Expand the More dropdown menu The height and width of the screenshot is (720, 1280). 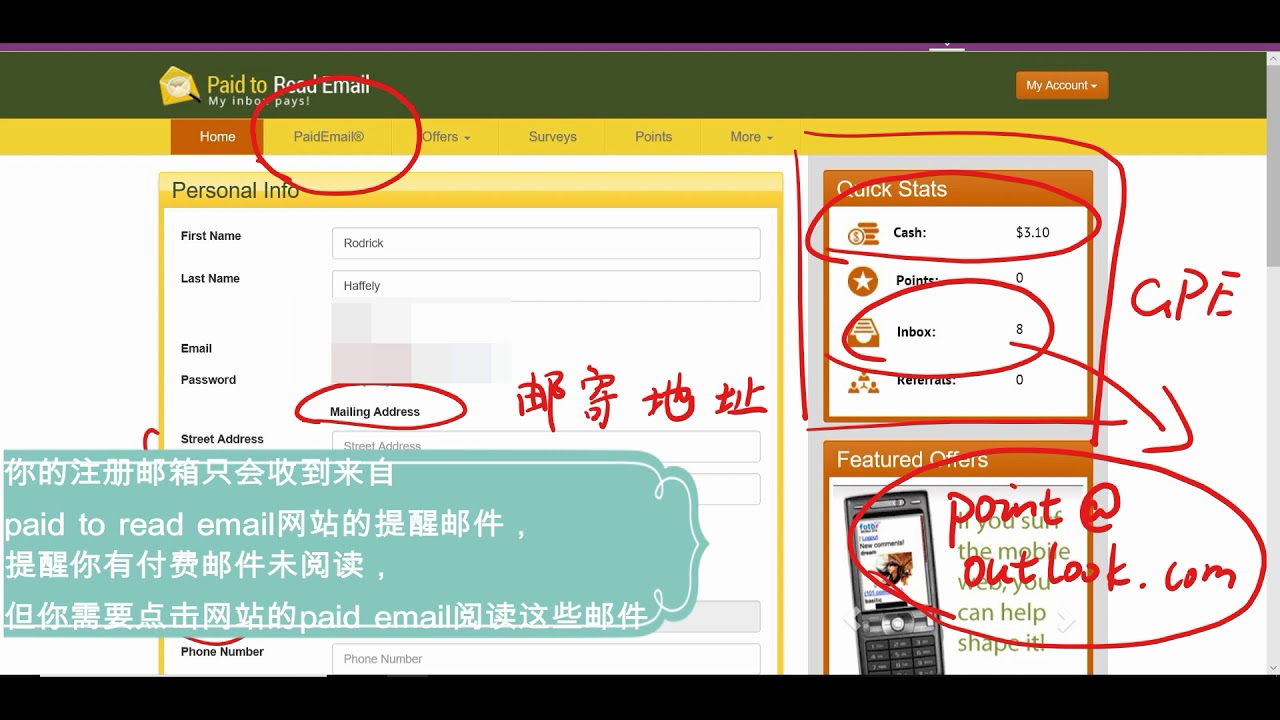[751, 137]
